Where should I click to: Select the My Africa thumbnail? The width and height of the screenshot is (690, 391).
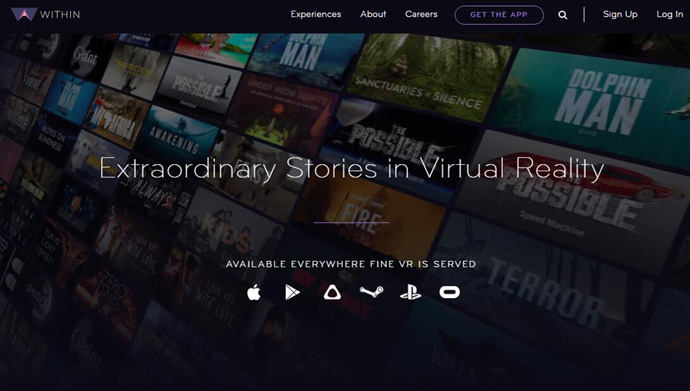pos(117,117)
